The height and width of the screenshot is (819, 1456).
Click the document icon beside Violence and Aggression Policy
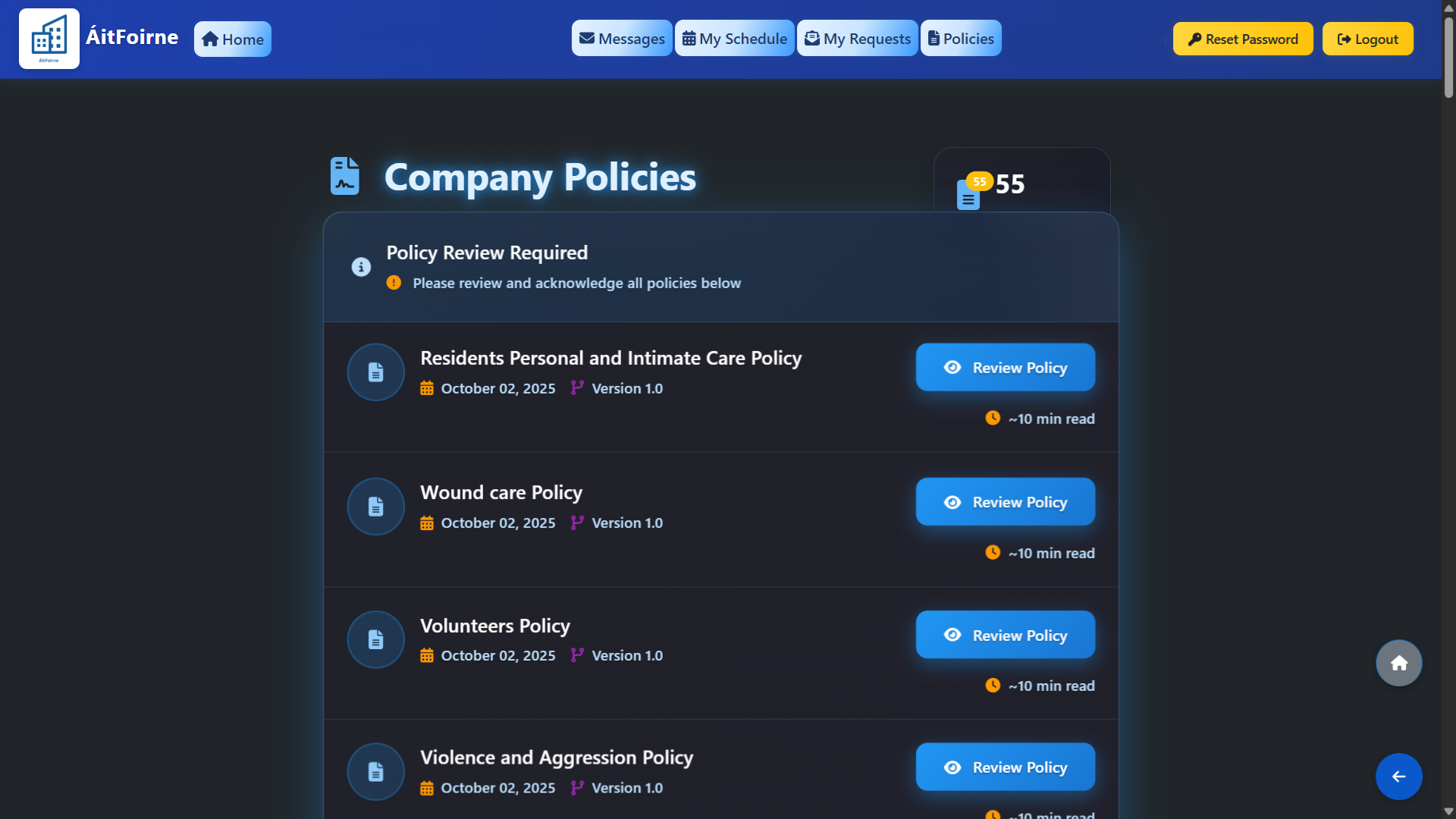375,772
